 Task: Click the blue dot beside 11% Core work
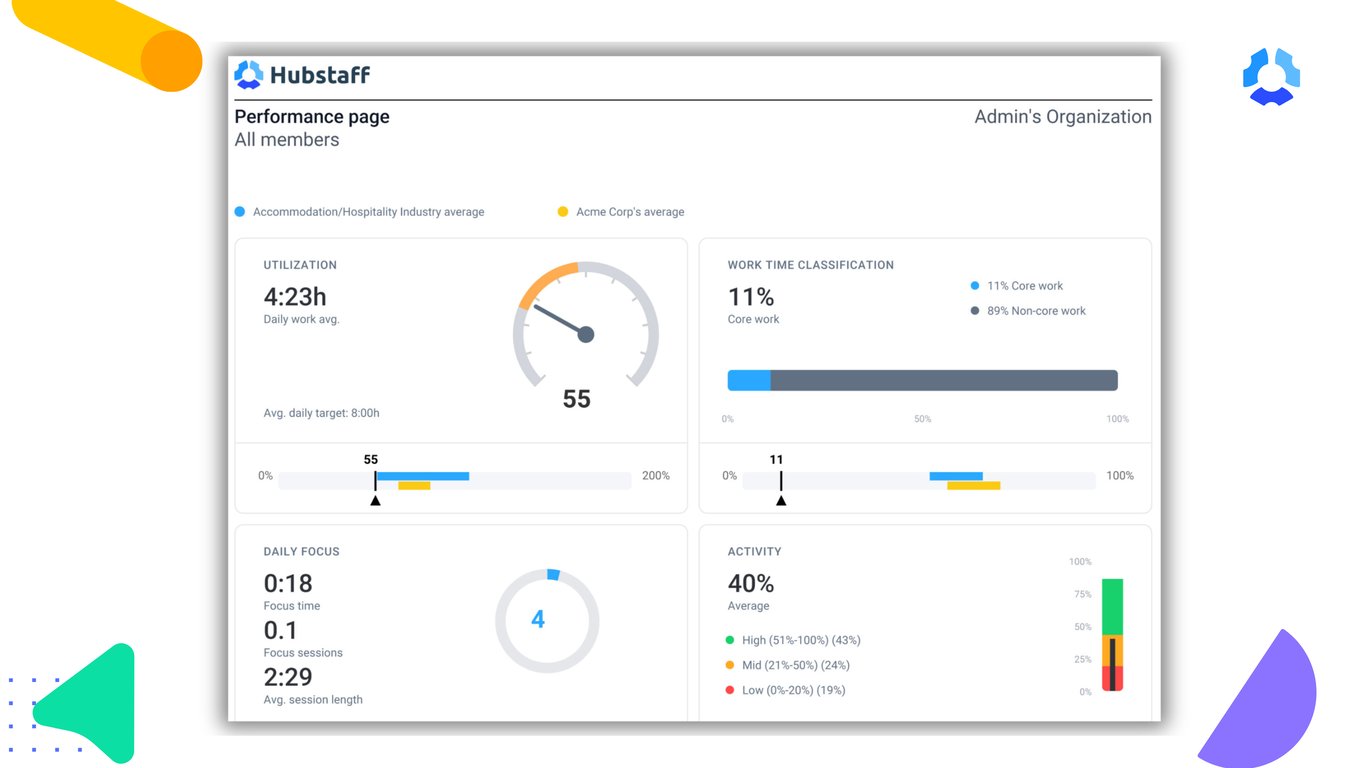(x=975, y=286)
